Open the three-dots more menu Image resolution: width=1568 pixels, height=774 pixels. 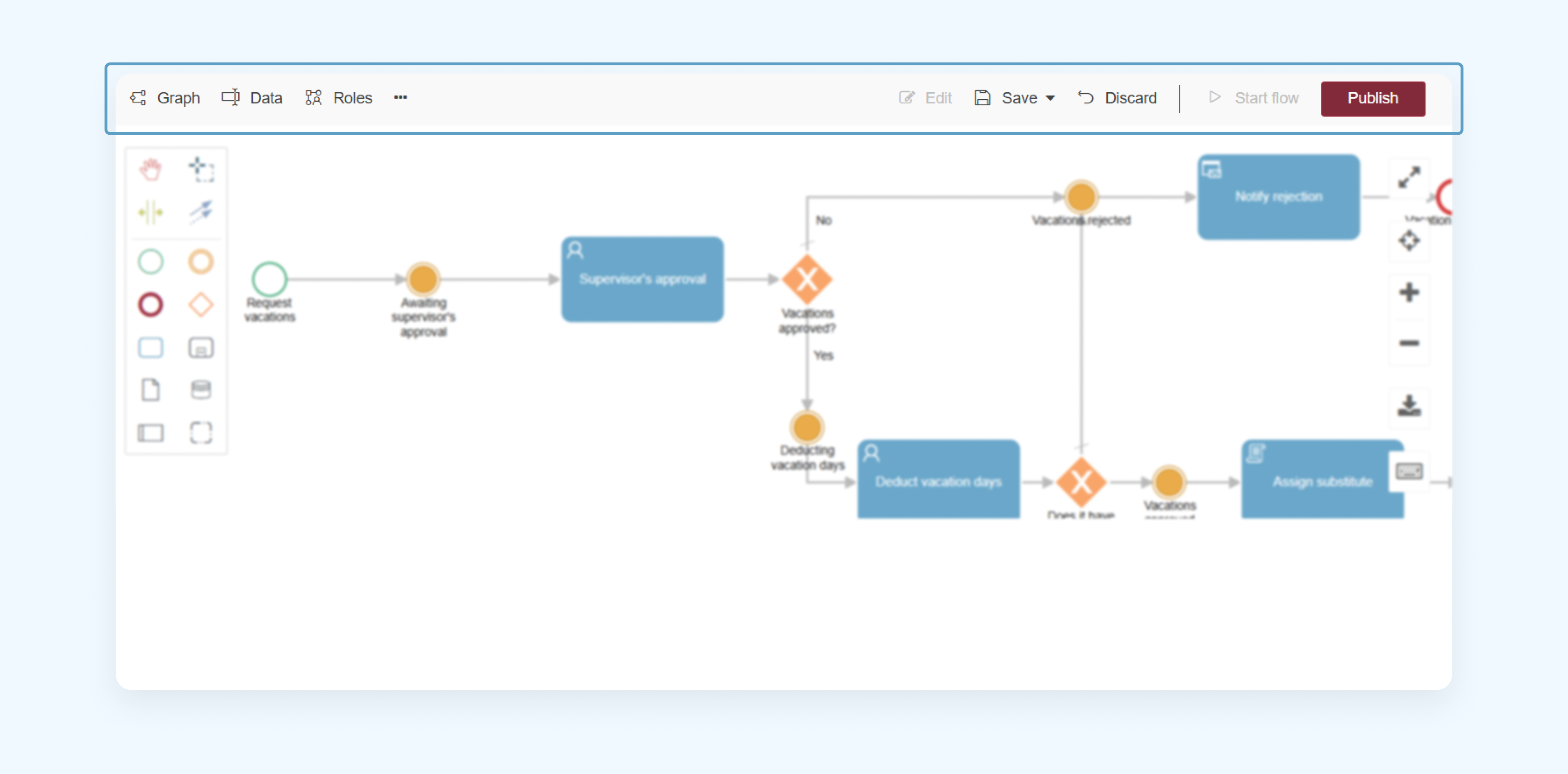(400, 97)
